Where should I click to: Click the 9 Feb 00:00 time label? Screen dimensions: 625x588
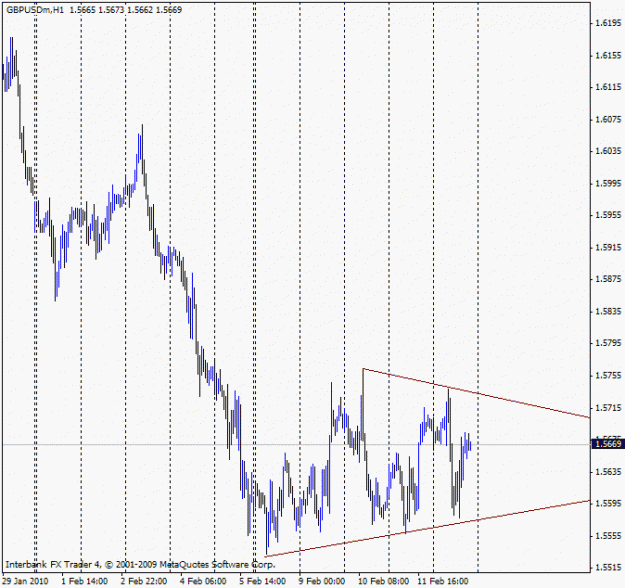click(322, 581)
